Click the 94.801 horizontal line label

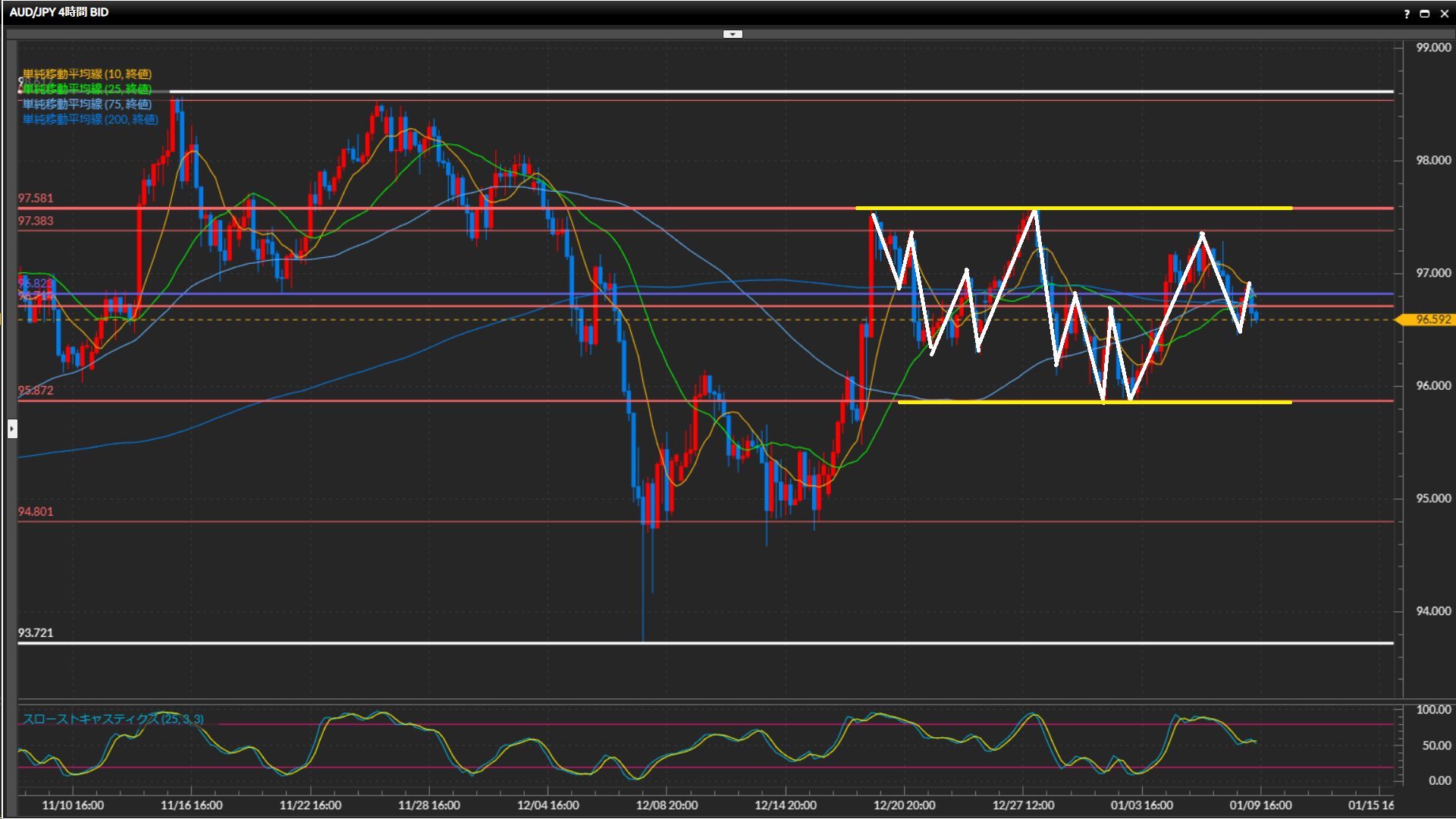pyautogui.click(x=36, y=512)
